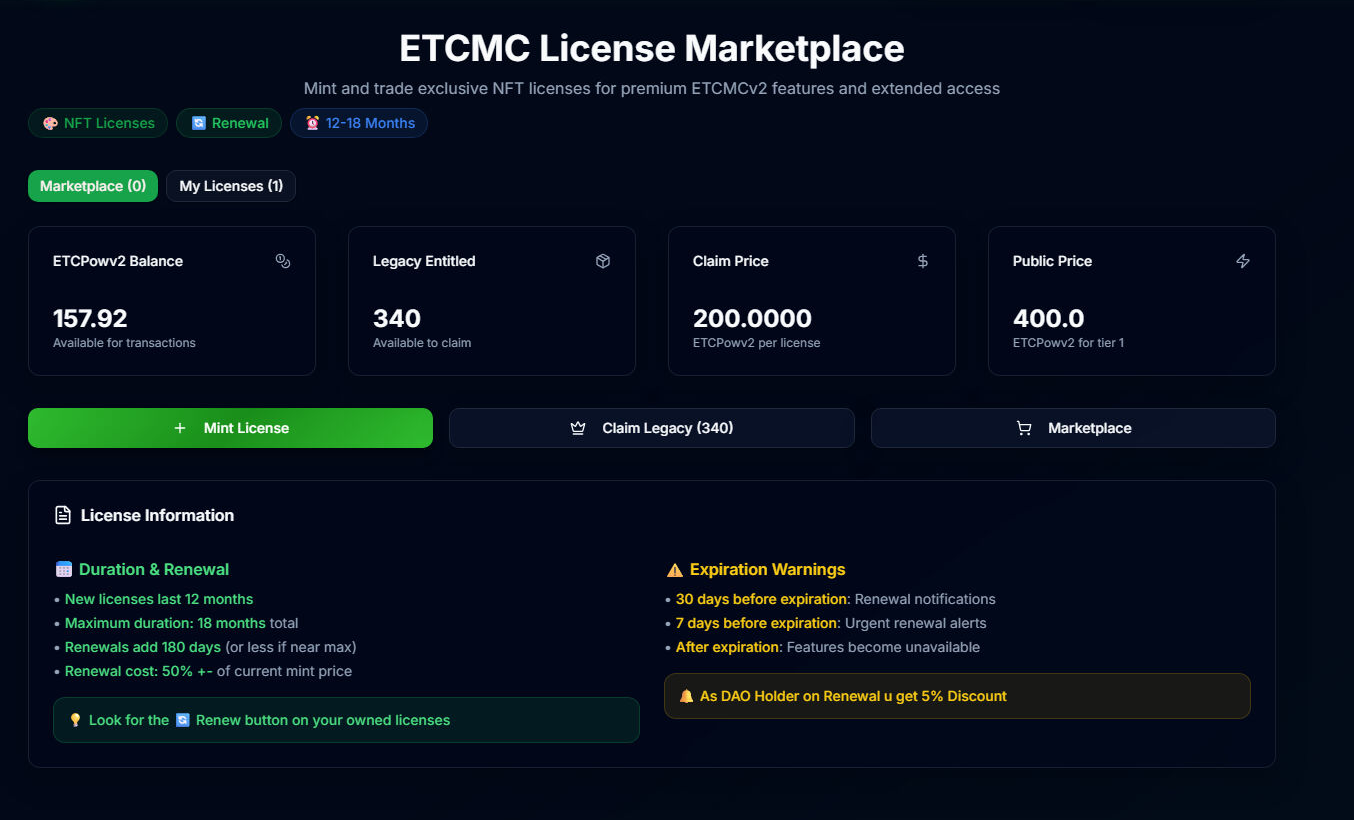Click the calendar icon beside Duration & Renewal
The width and height of the screenshot is (1354, 820).
point(64,570)
